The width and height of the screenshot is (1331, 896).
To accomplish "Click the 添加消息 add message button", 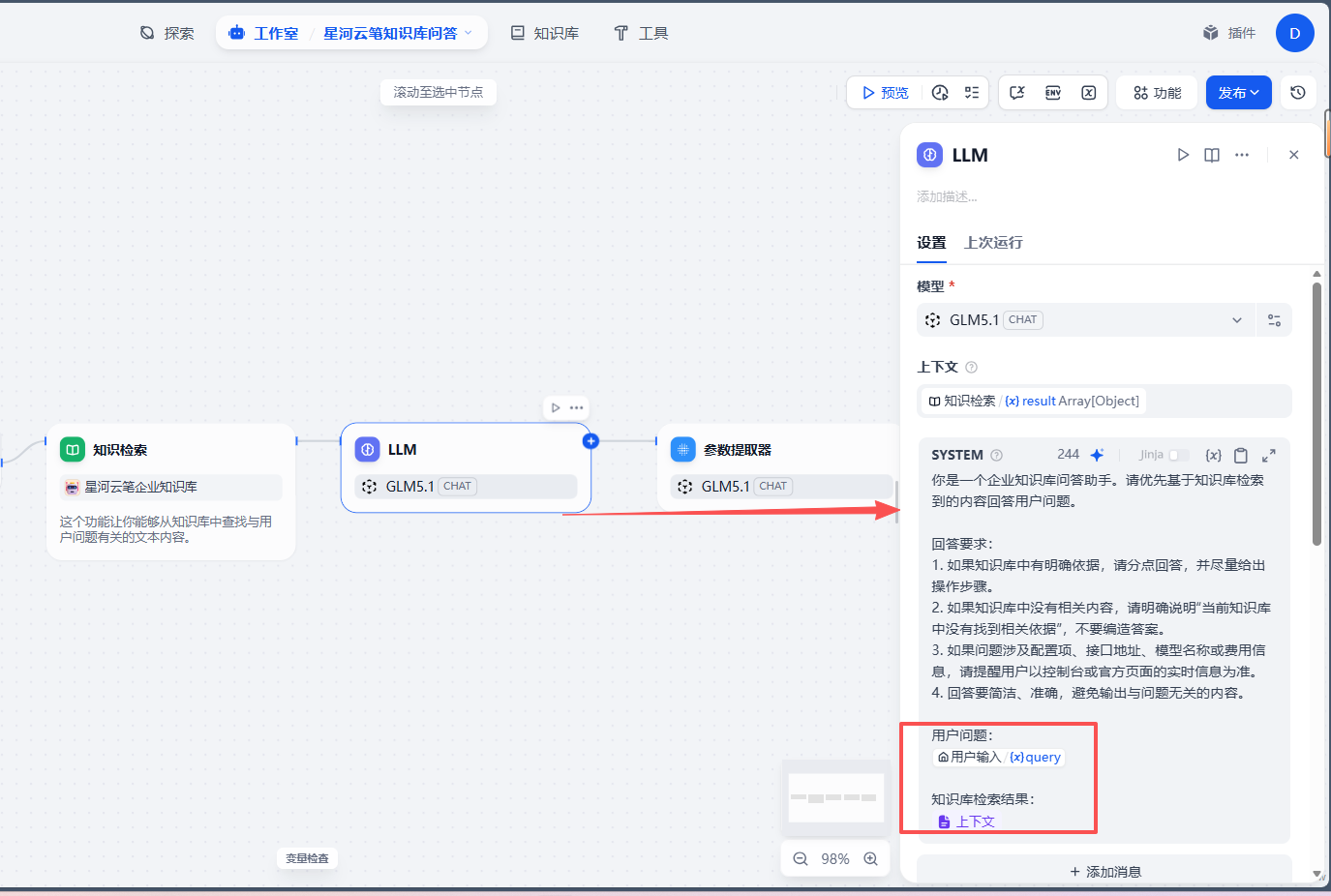I will tap(1104, 872).
